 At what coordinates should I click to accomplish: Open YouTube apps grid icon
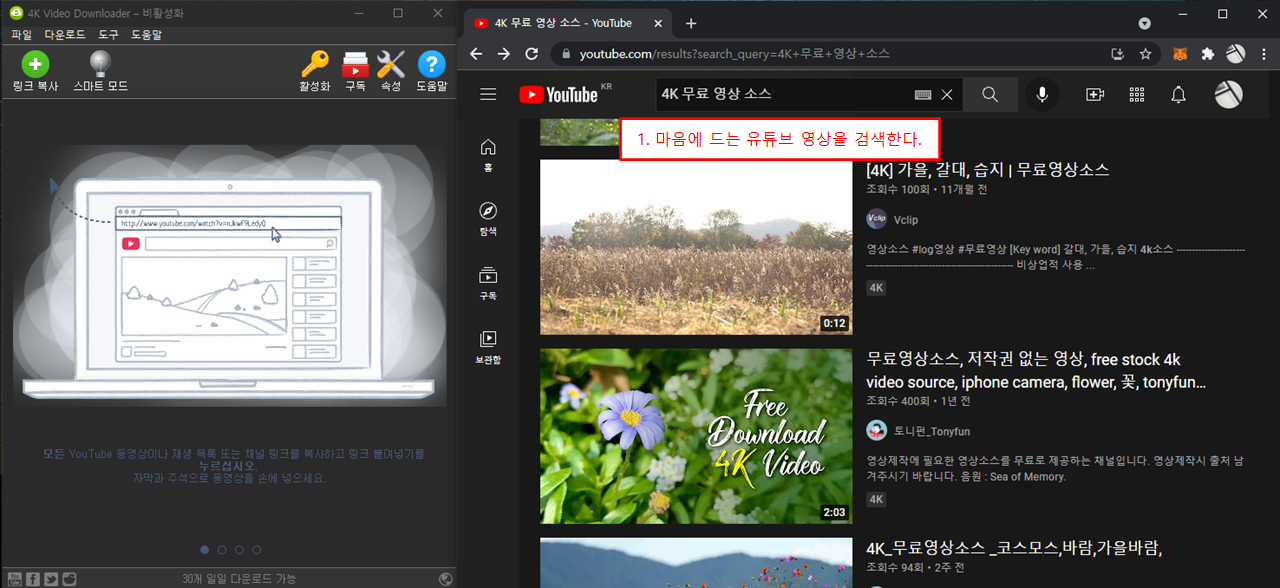[1137, 94]
